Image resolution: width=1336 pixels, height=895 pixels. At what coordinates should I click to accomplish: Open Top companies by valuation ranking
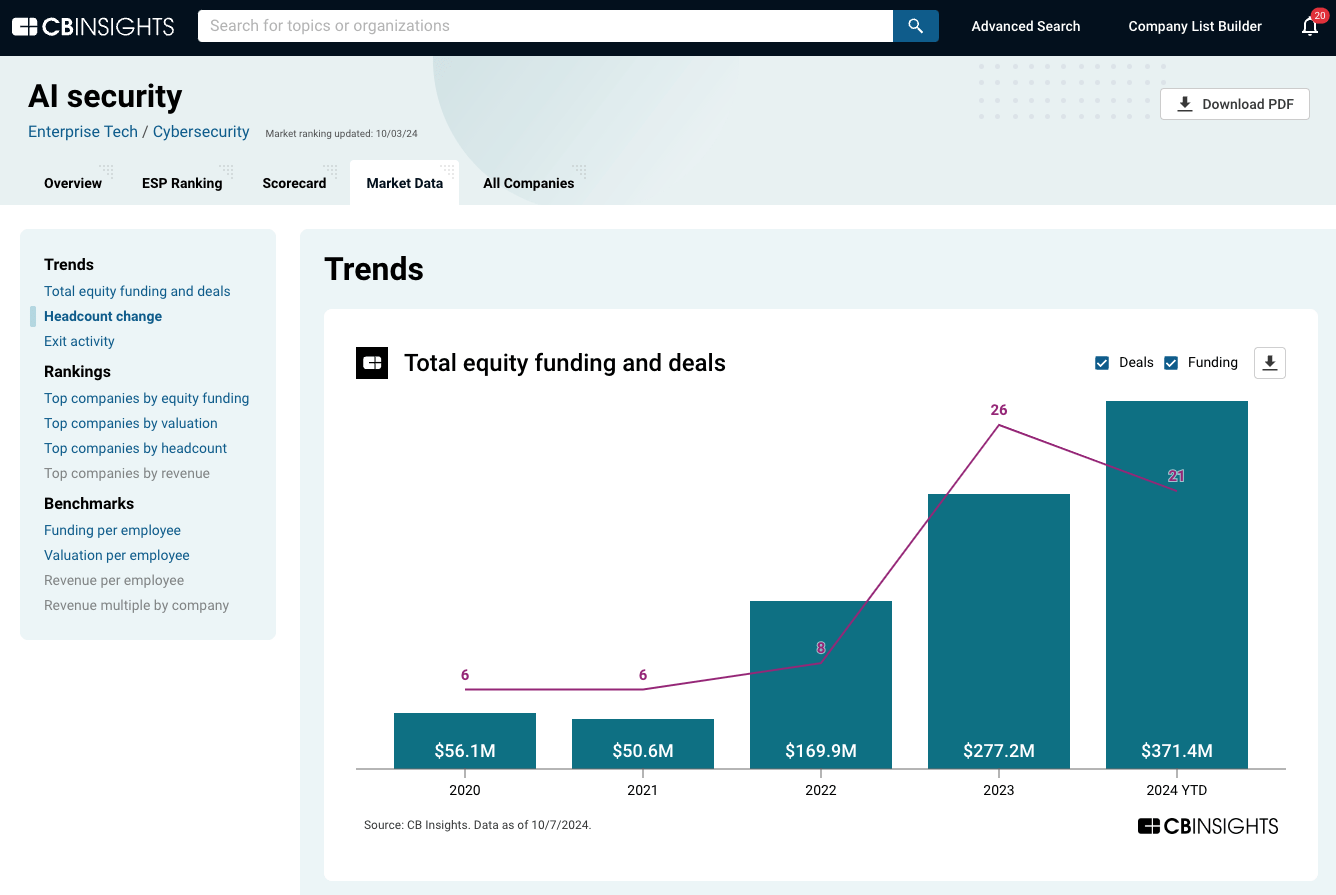pyautogui.click(x=130, y=423)
